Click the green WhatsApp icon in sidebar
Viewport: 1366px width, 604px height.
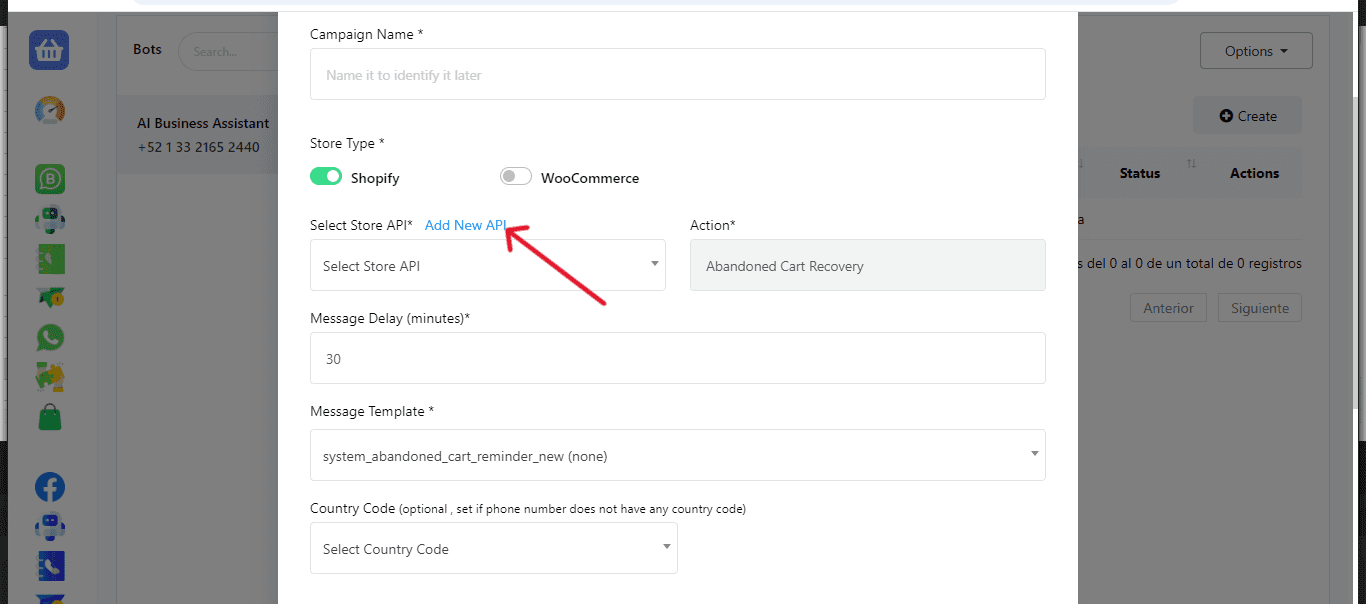coord(49,337)
